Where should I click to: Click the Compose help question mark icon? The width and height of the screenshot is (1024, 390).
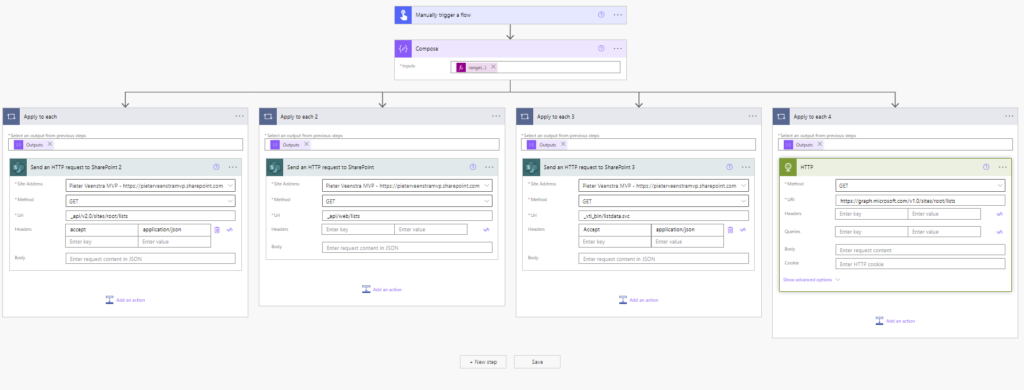pyautogui.click(x=601, y=48)
